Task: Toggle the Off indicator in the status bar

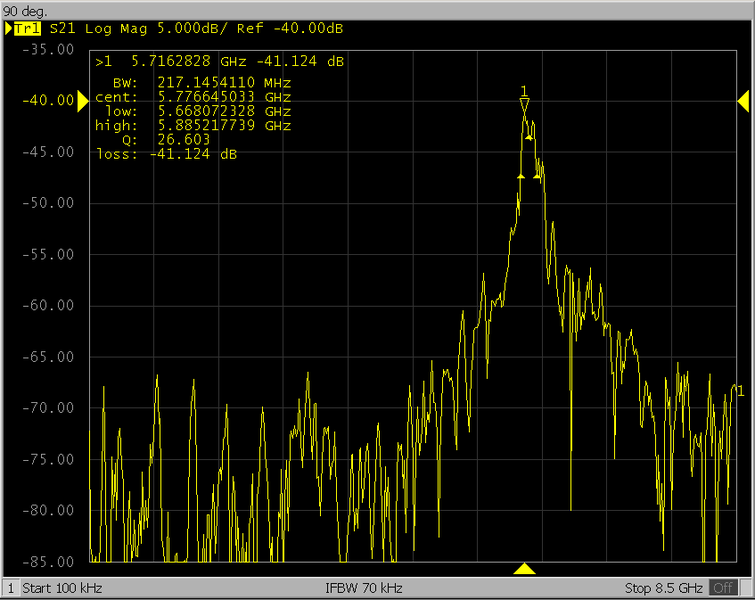Action: click(723, 588)
